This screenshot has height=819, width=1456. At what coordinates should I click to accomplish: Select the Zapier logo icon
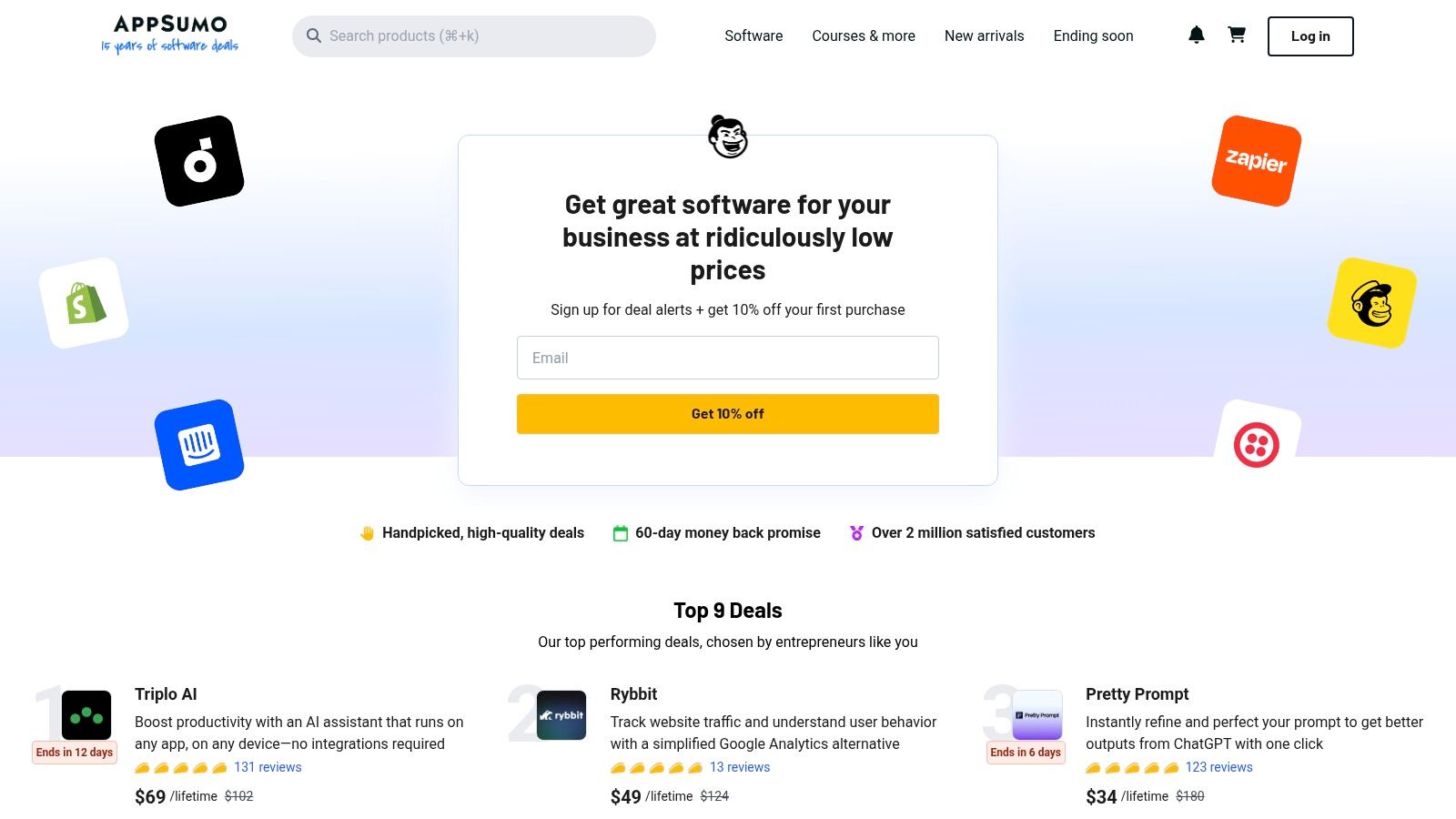pyautogui.click(x=1255, y=161)
